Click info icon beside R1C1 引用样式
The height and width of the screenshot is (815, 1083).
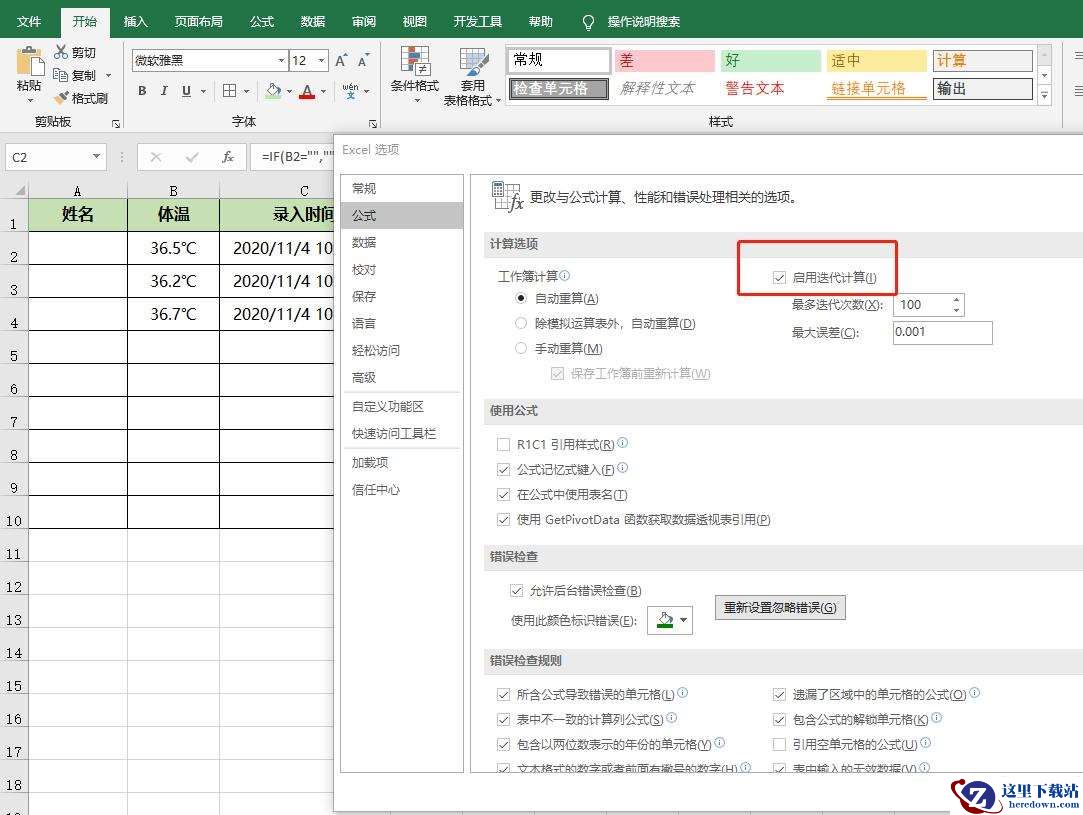[622, 443]
